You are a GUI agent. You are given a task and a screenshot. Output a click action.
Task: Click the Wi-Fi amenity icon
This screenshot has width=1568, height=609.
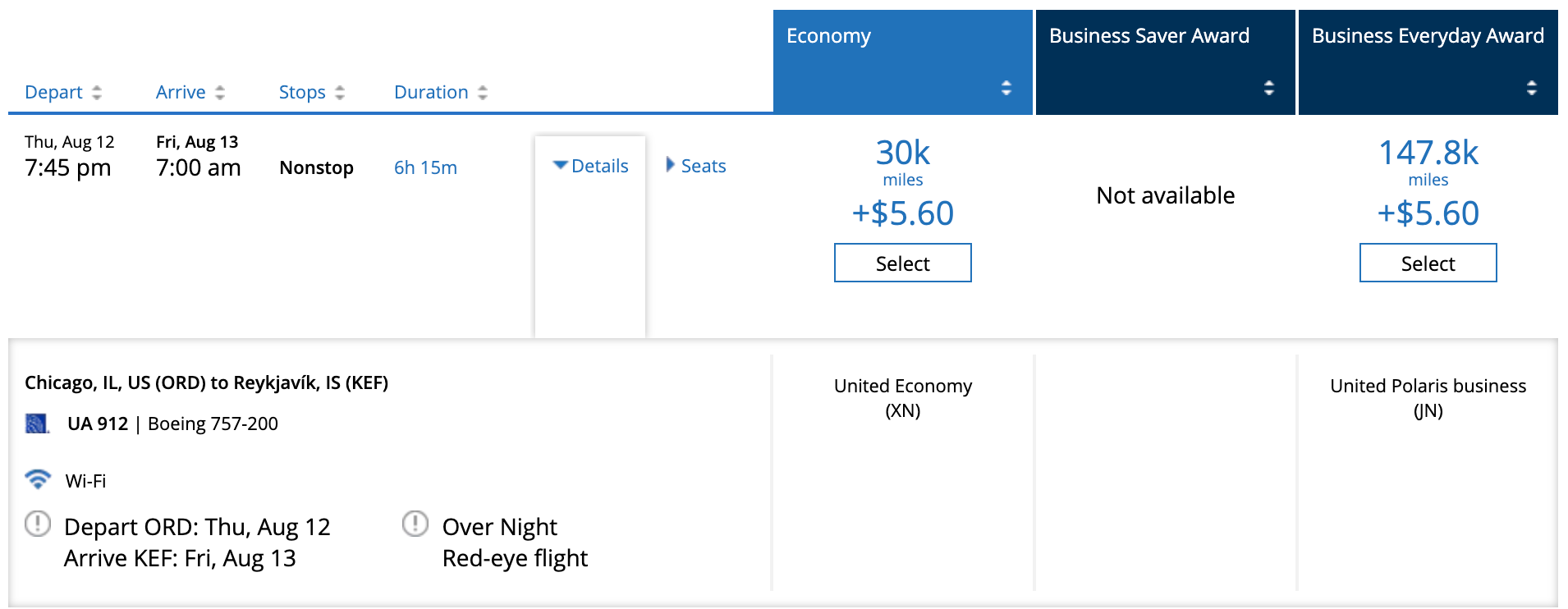pyautogui.click(x=38, y=479)
